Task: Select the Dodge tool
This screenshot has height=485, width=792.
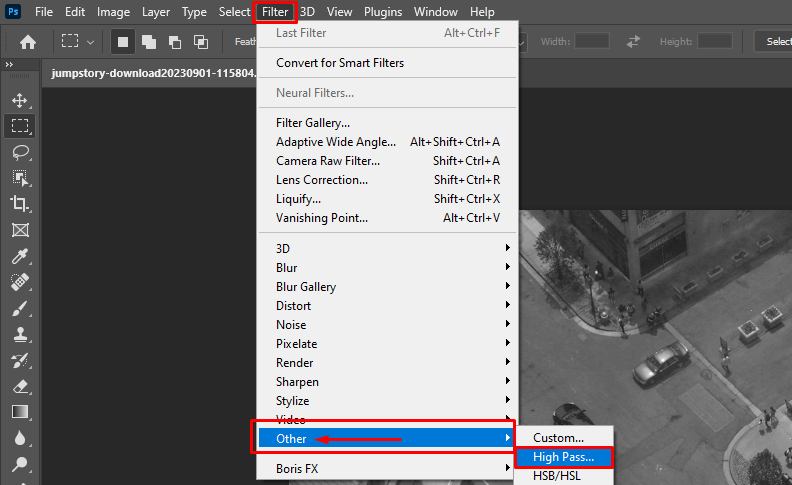Action: (20, 463)
